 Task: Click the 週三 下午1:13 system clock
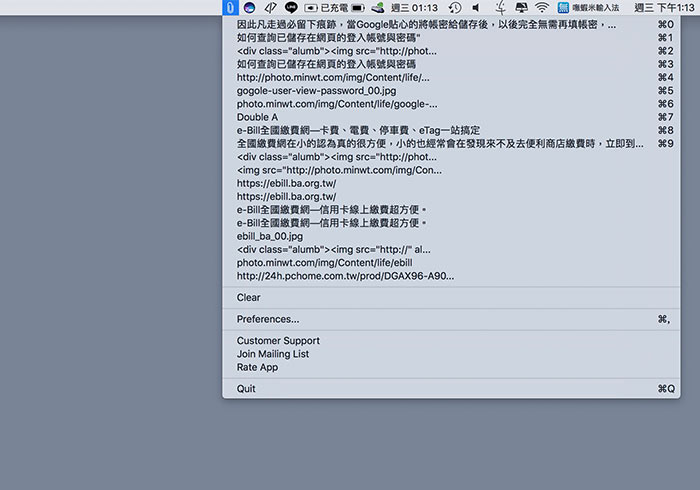tap(664, 8)
